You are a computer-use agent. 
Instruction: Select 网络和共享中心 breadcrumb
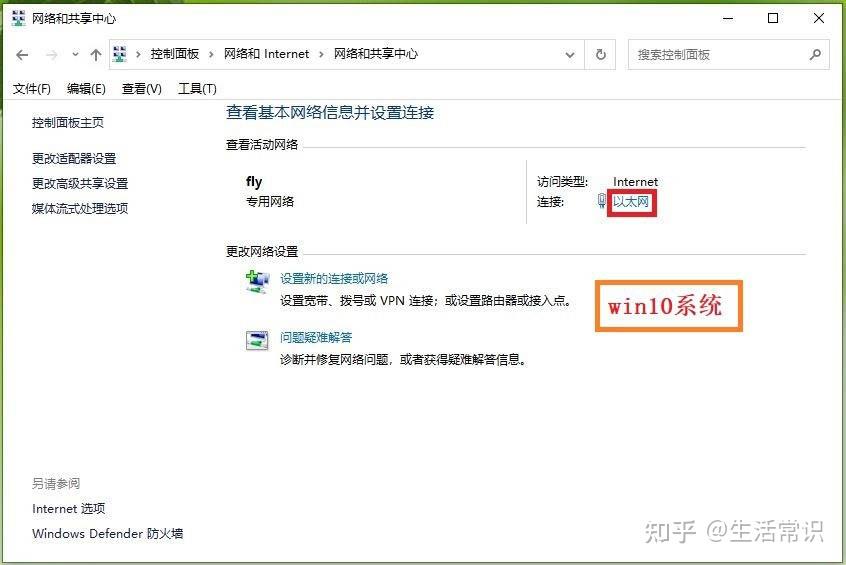[376, 54]
